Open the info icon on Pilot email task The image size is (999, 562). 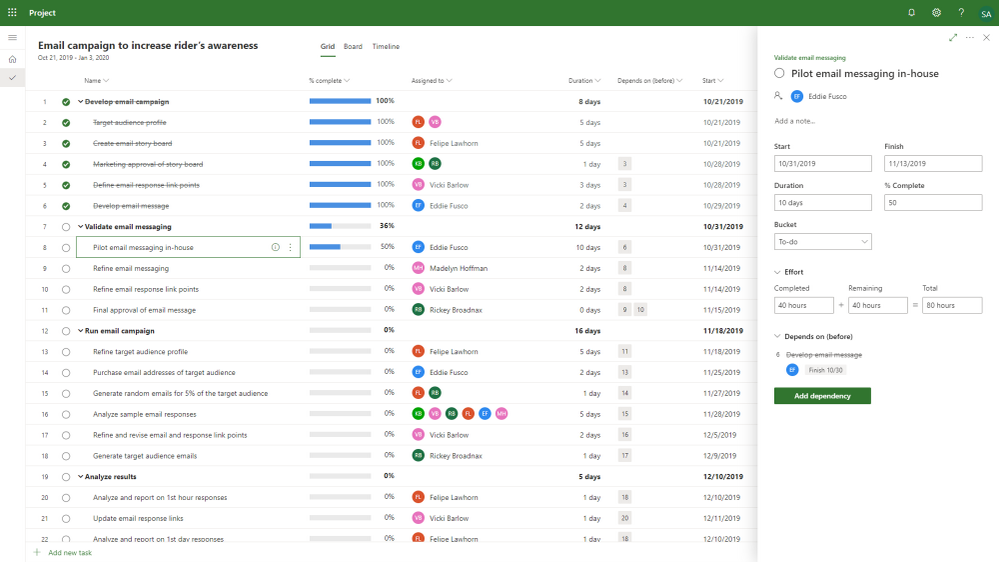pos(275,247)
